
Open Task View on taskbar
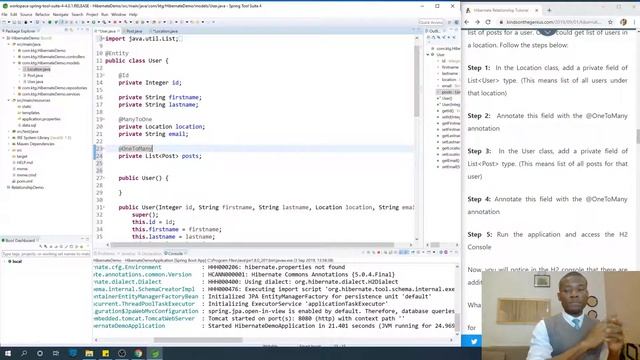[x=56, y=353]
